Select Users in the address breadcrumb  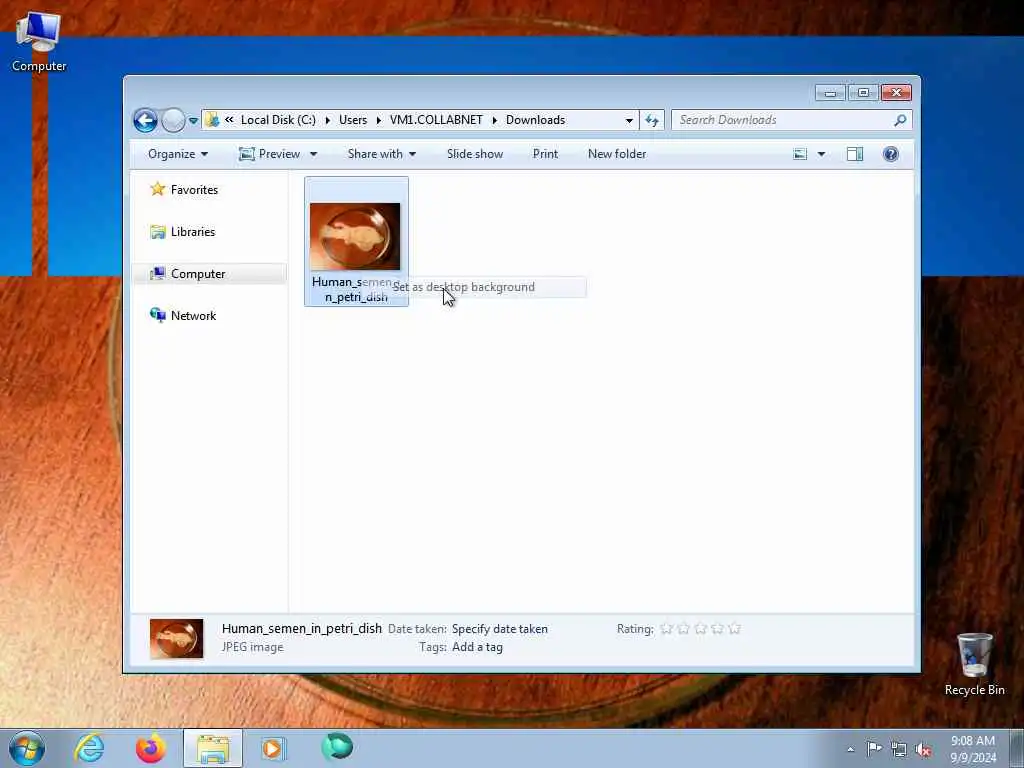(353, 120)
